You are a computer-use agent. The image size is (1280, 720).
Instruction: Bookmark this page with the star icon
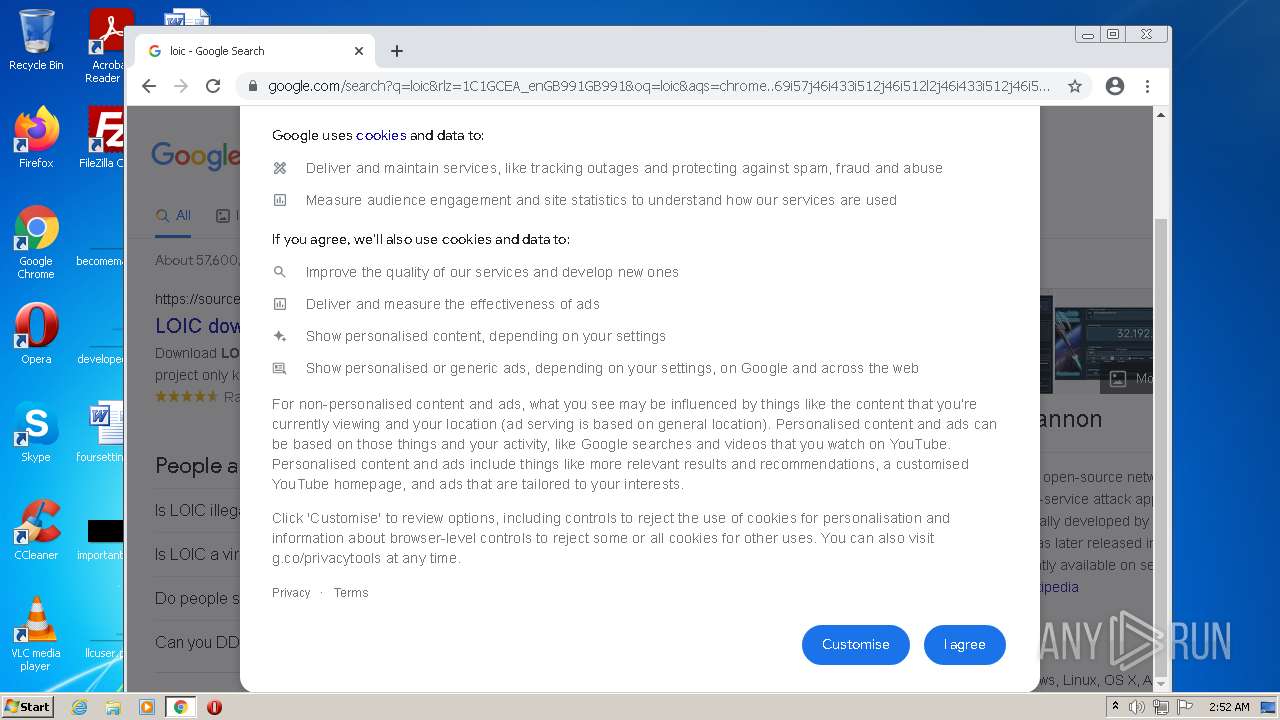click(x=1075, y=86)
